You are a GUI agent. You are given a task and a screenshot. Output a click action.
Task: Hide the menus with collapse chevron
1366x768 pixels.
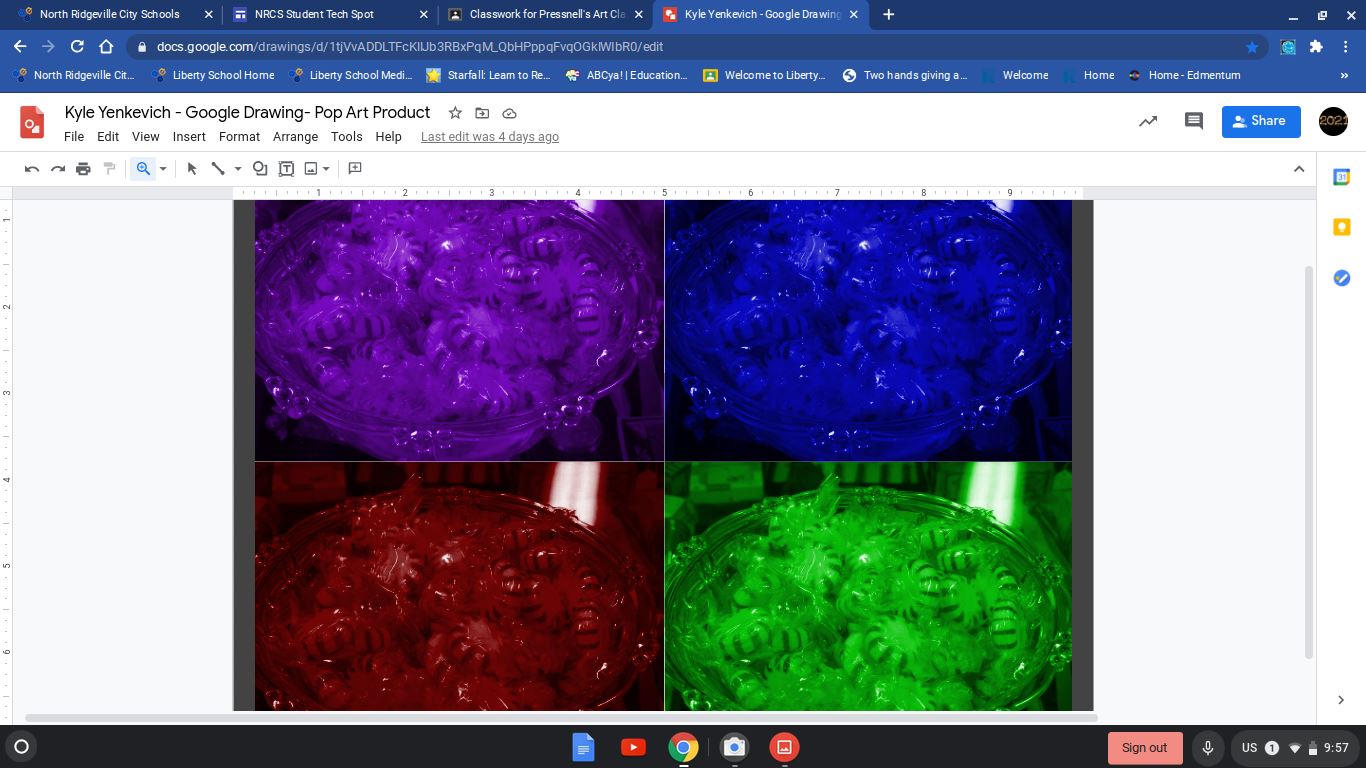(x=1299, y=169)
